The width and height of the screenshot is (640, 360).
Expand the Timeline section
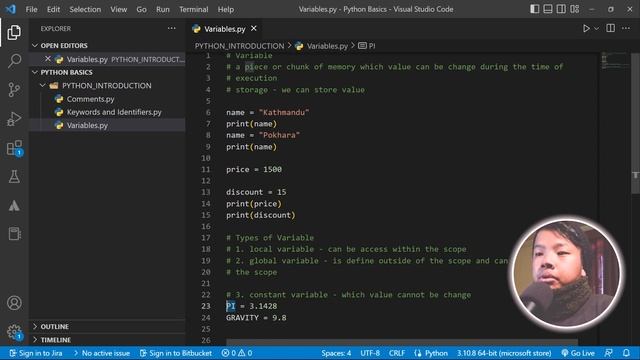(x=35, y=340)
